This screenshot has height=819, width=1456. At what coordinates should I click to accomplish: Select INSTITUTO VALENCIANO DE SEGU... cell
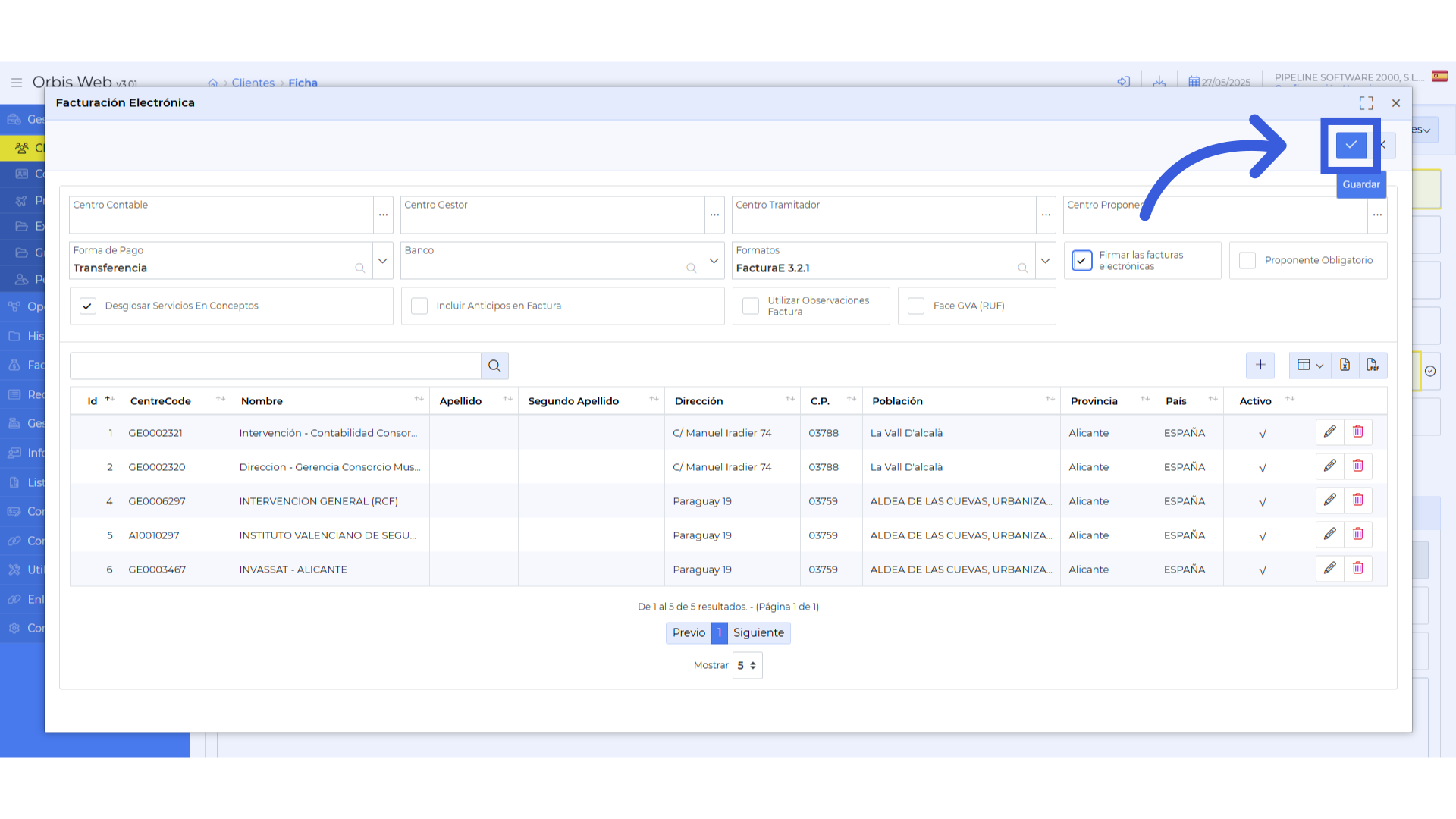pos(330,535)
